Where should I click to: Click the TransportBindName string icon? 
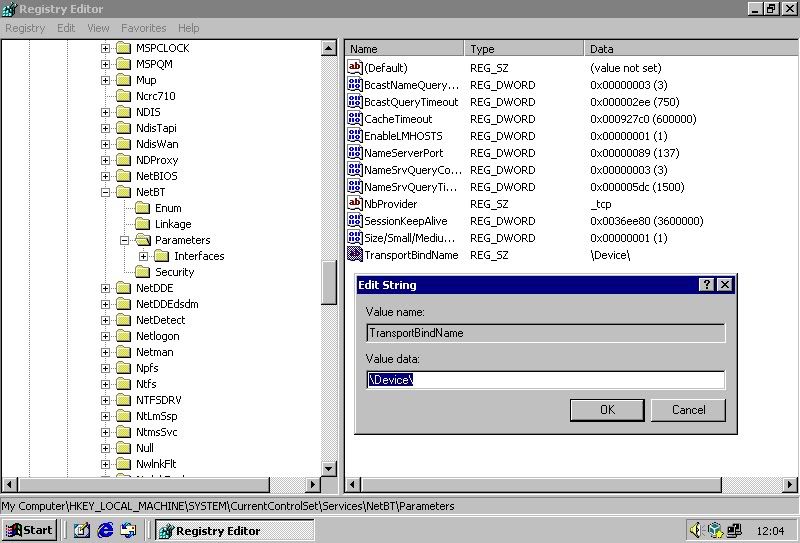(x=355, y=255)
